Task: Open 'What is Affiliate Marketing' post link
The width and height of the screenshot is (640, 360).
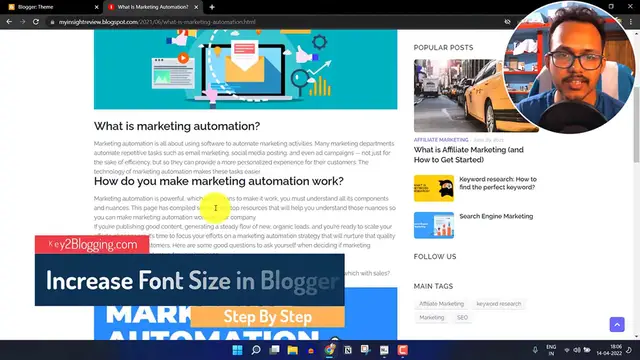Action: click(x=469, y=155)
